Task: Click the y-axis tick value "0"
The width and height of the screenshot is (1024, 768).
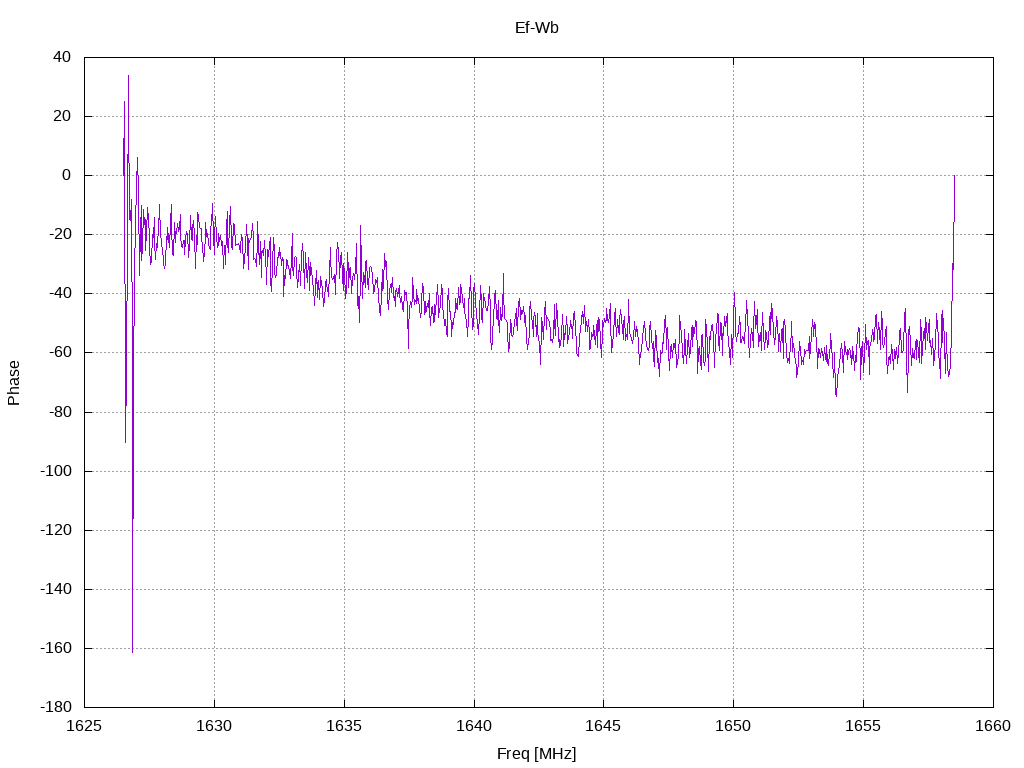Action: click(67, 175)
